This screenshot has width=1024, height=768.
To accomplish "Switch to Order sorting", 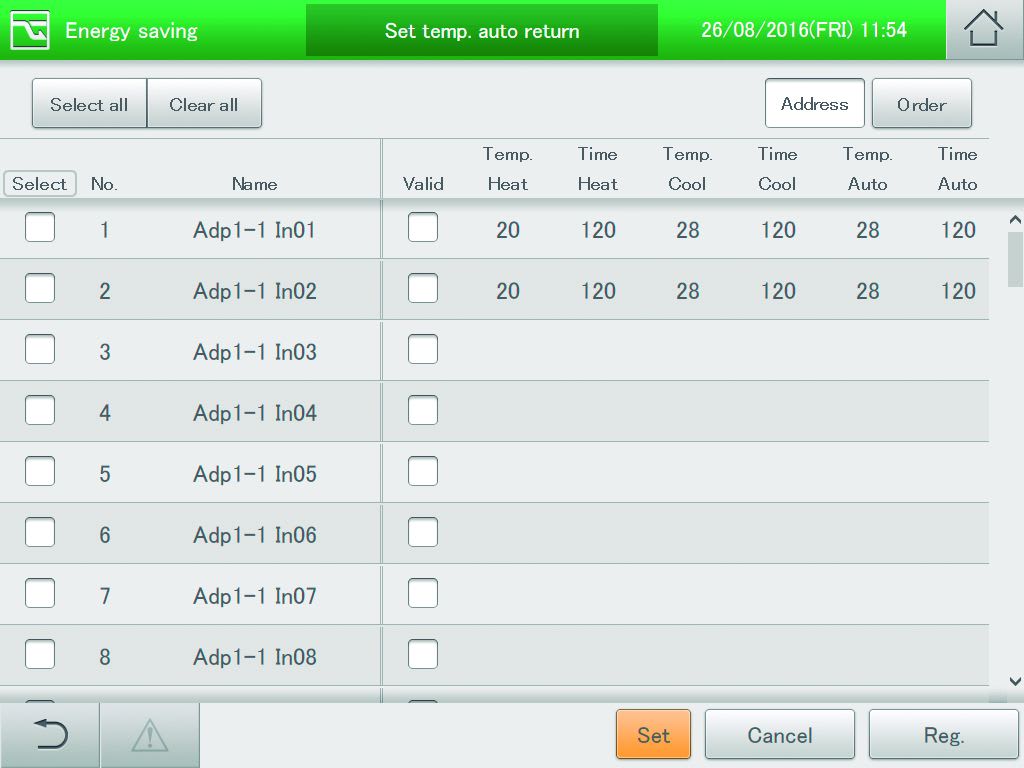I will [x=921, y=104].
